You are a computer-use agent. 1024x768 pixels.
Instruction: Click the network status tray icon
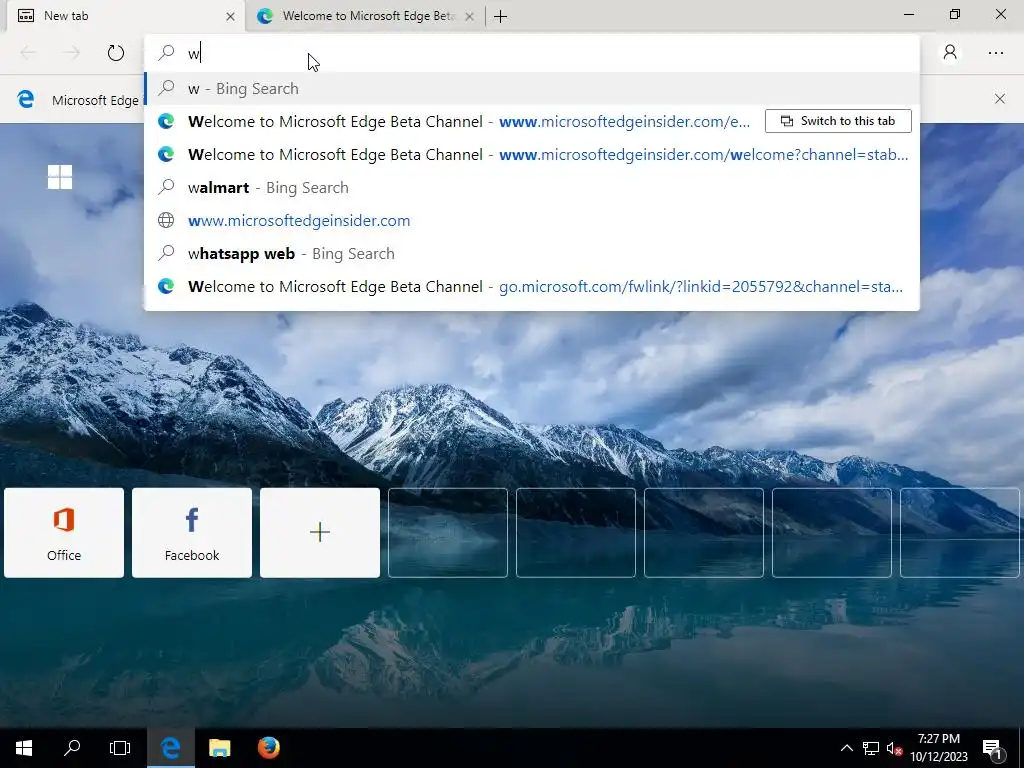tap(871, 748)
